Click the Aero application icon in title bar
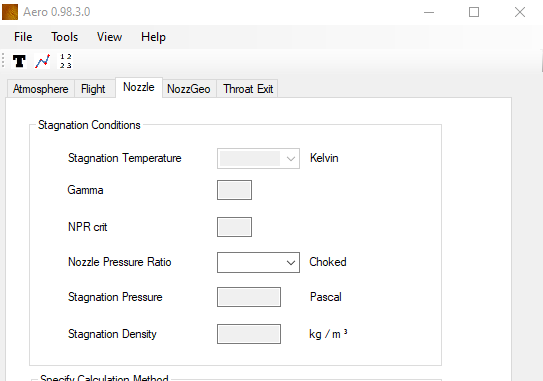The width and height of the screenshot is (543, 381). (x=10, y=12)
